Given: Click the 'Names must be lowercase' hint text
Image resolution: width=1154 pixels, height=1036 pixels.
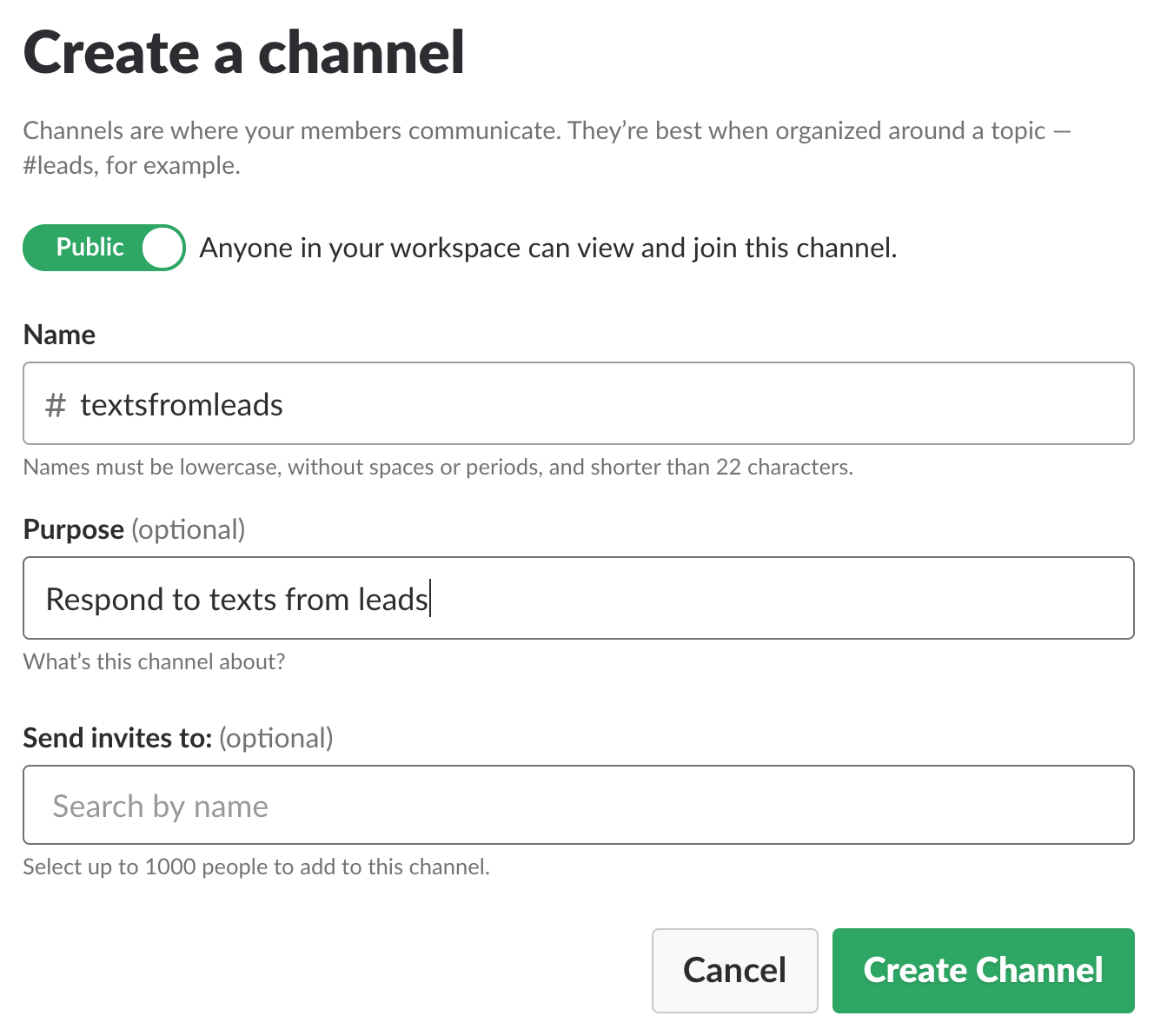Looking at the screenshot, I should 438,468.
